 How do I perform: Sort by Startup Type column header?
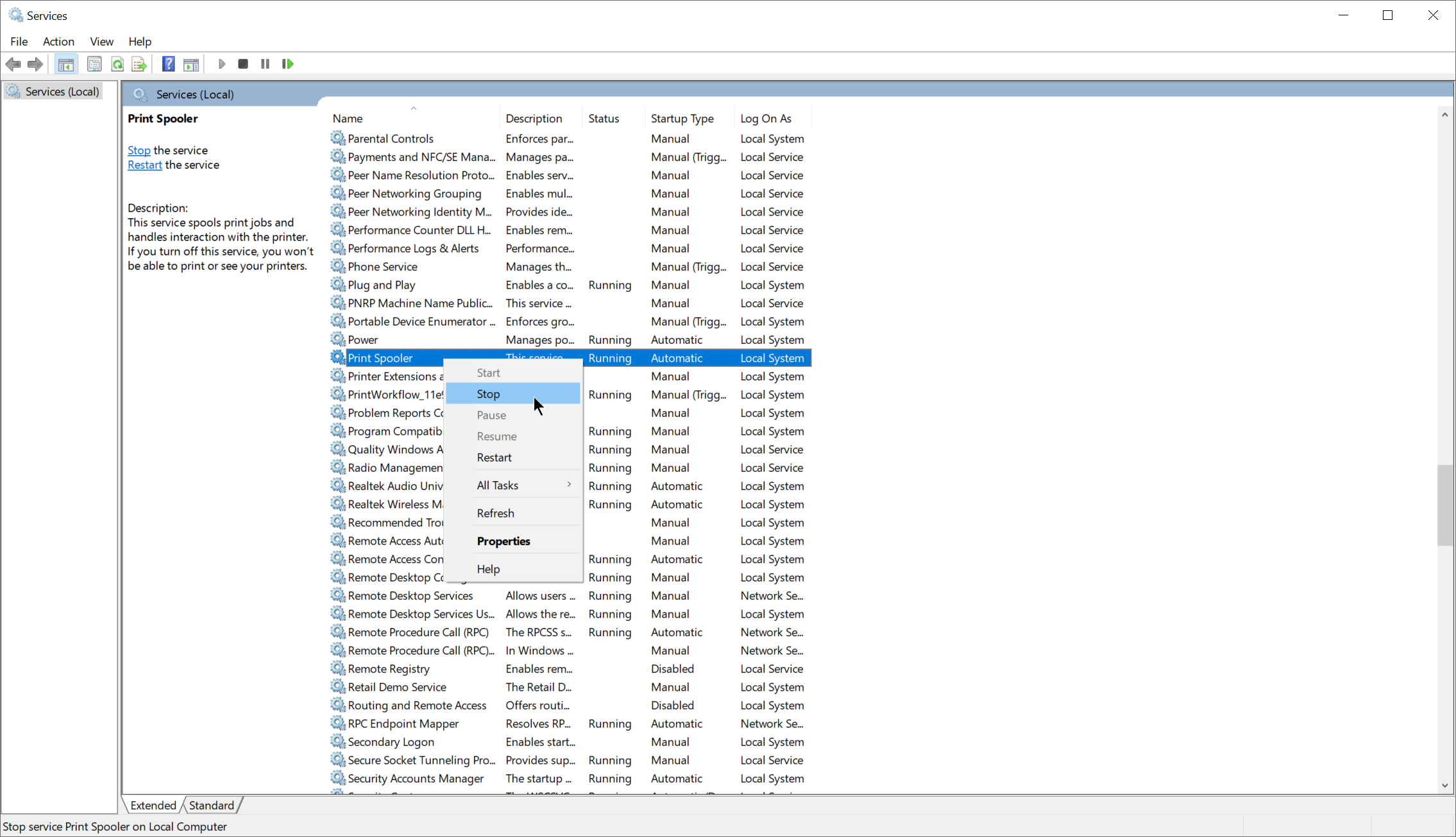point(682,119)
